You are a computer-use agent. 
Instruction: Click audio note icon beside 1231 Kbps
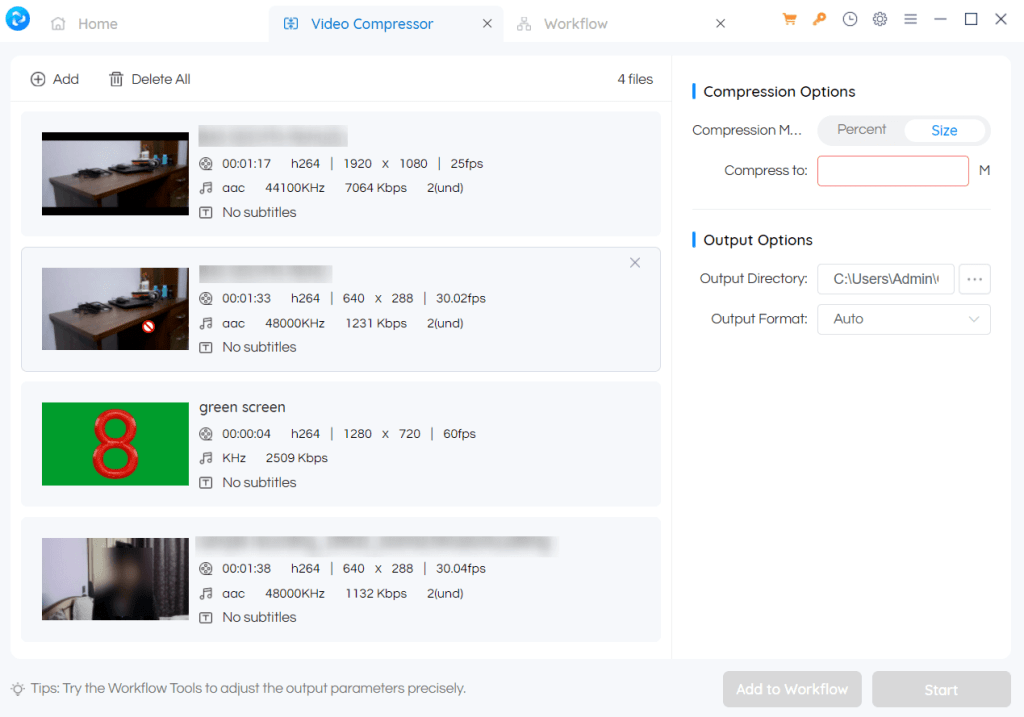206,323
